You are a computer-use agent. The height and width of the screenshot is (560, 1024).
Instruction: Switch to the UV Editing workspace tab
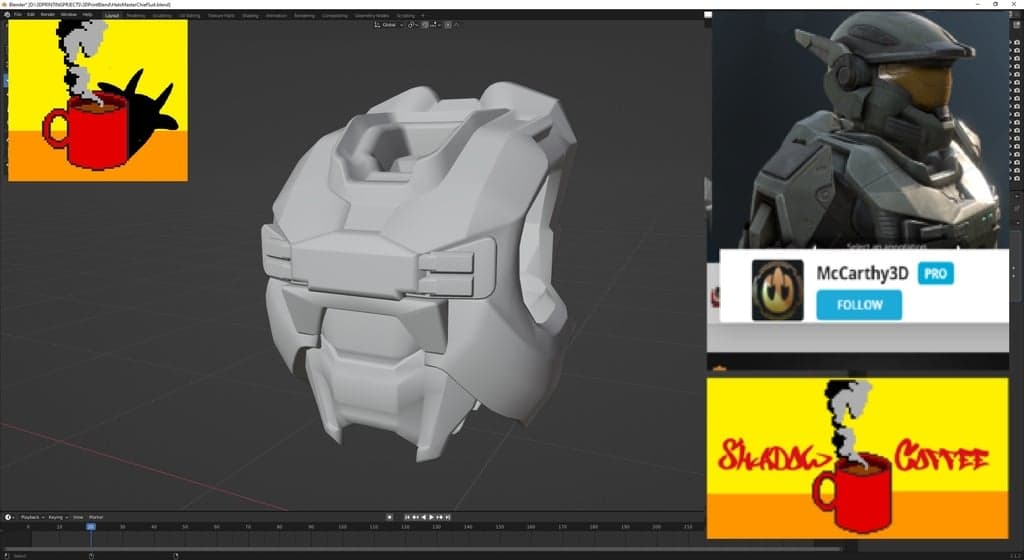point(189,15)
